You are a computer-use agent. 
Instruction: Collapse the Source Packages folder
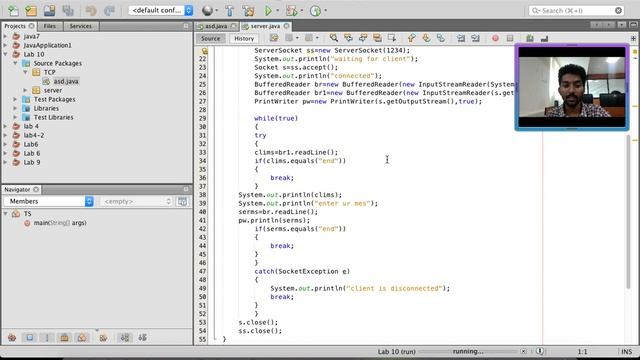pos(15,63)
